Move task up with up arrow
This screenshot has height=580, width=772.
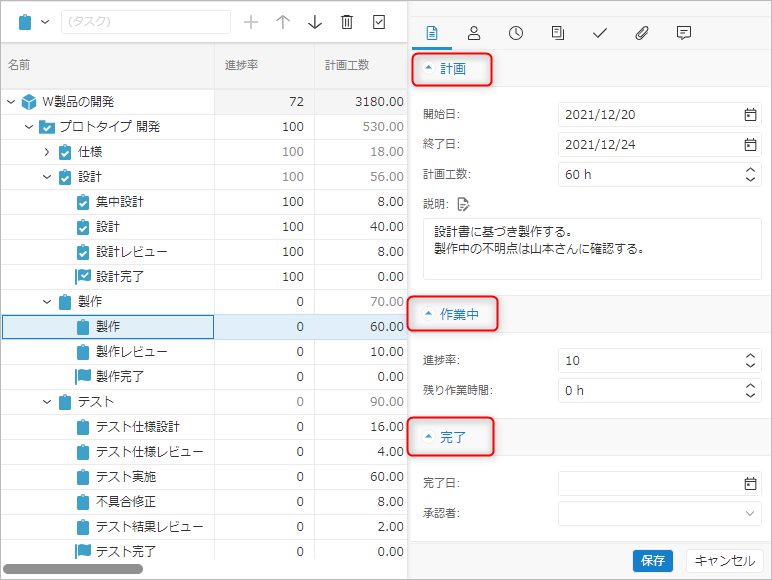(283, 22)
